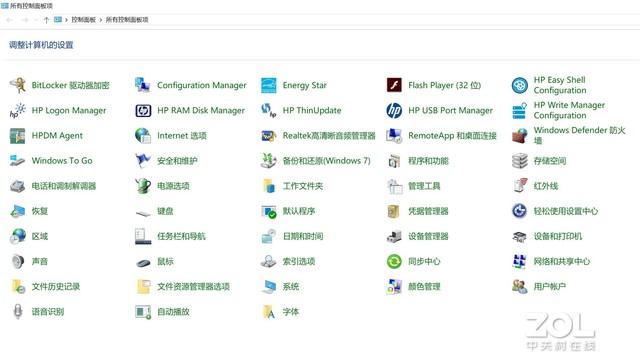Screen dimensions: 640x362
Task: Open the 用户帐户 link
Action: [x=549, y=286]
